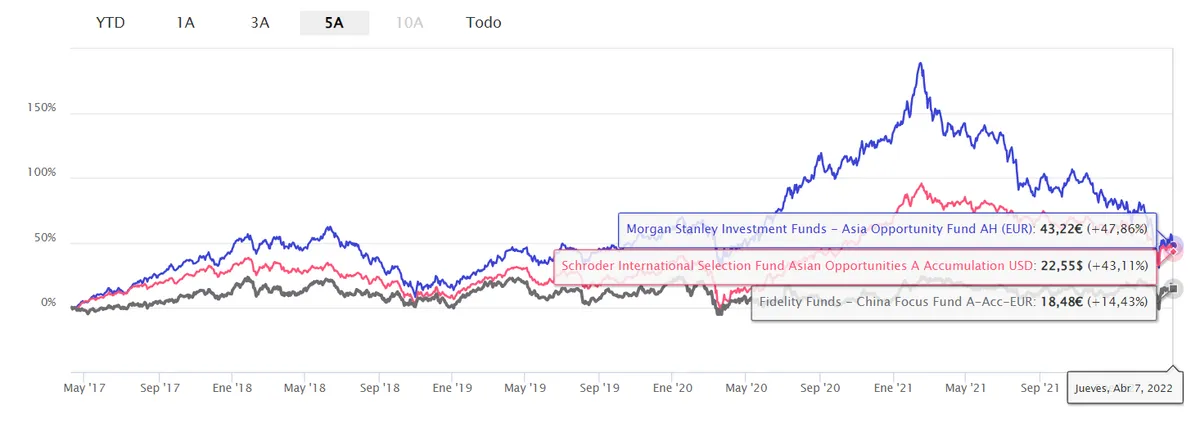Image resolution: width=1200 pixels, height=436 pixels.
Task: Click the pink Schroder diamond marker
Action: (x=1172, y=250)
